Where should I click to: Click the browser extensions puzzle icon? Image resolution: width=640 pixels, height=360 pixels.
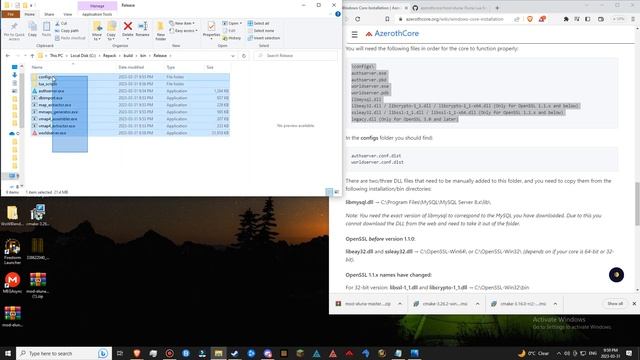[x=566, y=19]
